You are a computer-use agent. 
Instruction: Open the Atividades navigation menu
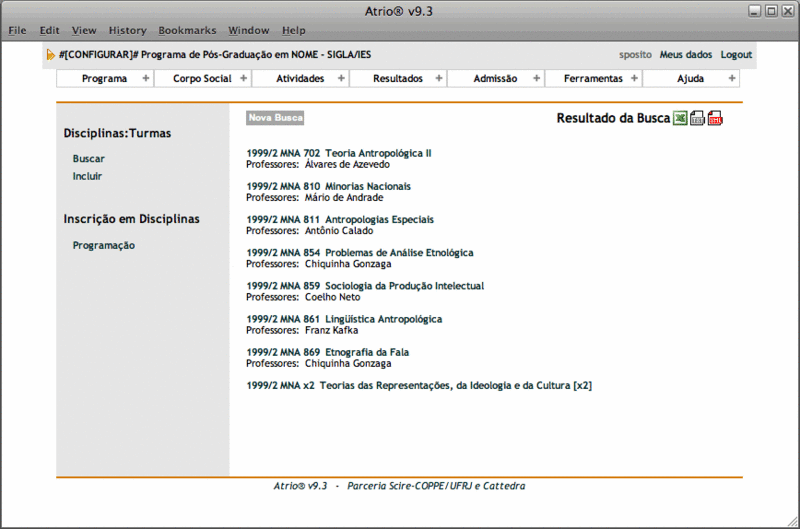click(300, 78)
